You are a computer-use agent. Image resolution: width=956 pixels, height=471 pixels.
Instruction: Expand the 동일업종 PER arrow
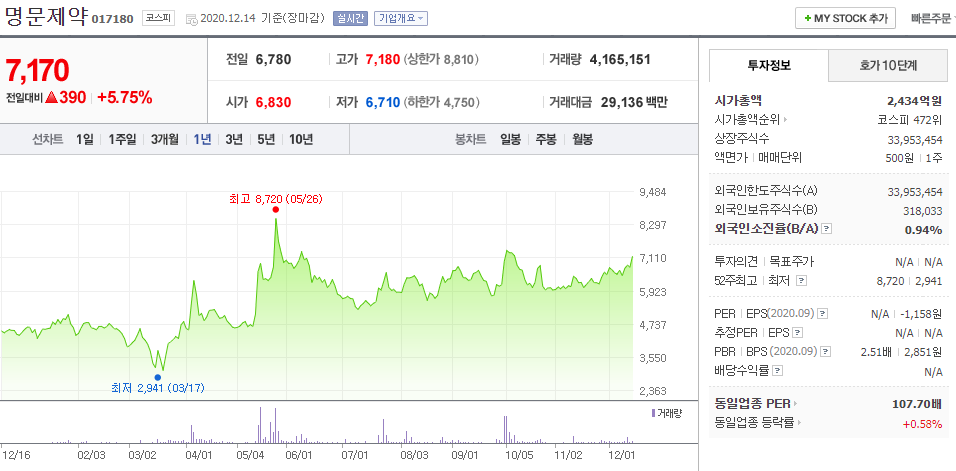click(796, 403)
